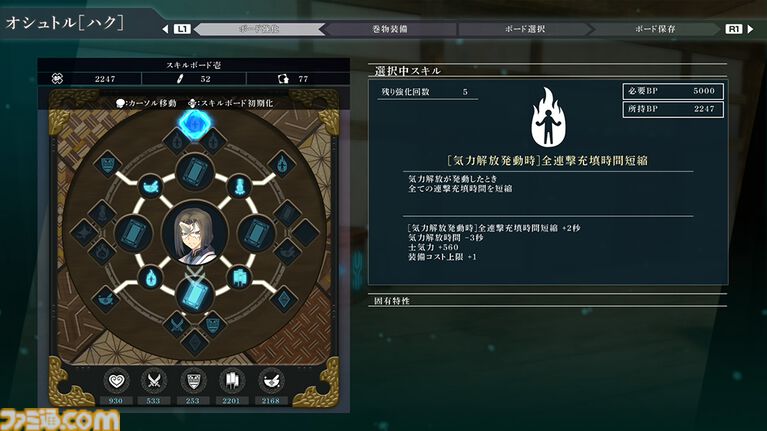Click the heart stat icon above 930
Viewport: 767px width, 431px height.
116,381
